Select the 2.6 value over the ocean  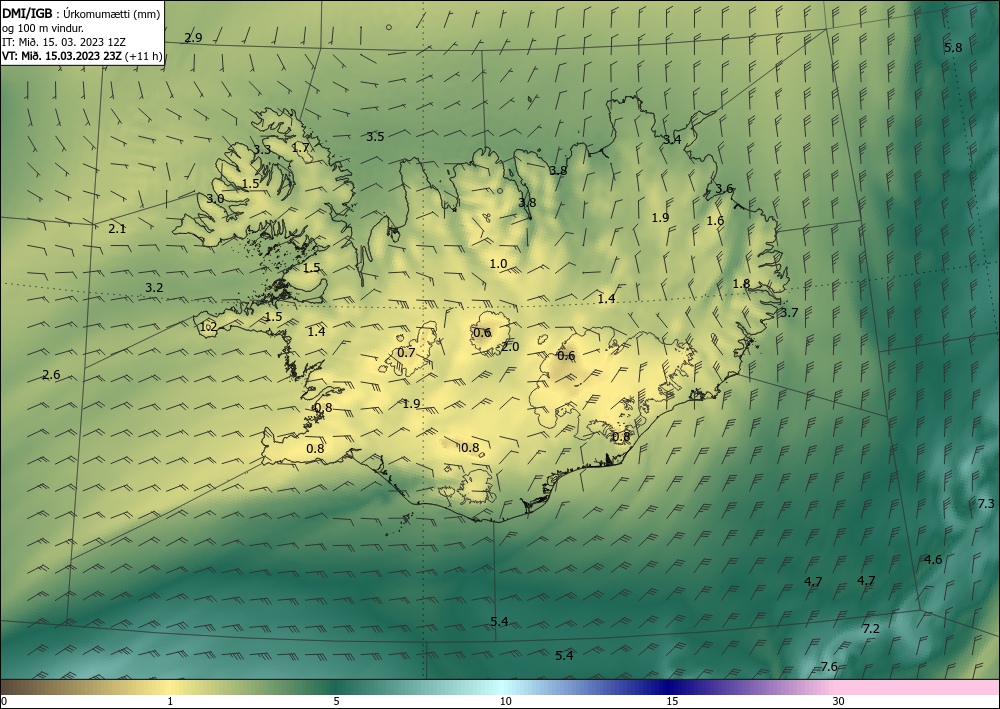click(51, 375)
